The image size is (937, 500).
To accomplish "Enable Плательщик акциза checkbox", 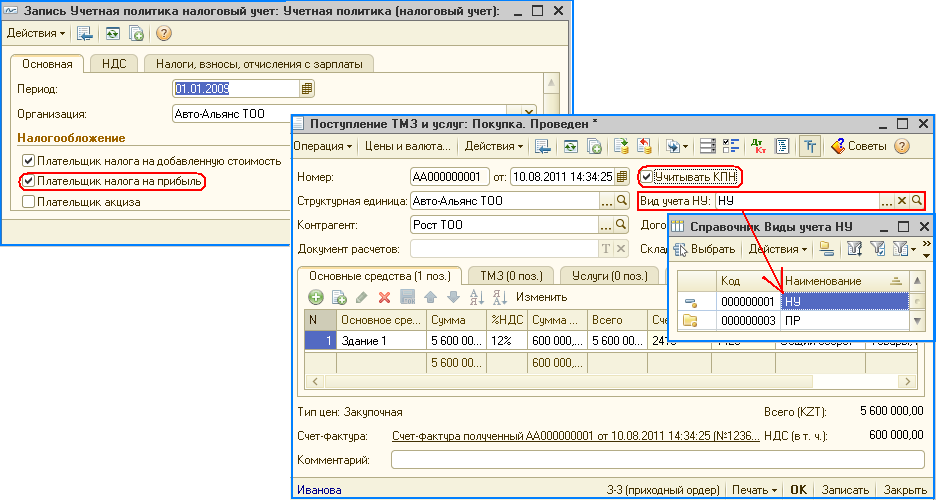I will pos(28,201).
